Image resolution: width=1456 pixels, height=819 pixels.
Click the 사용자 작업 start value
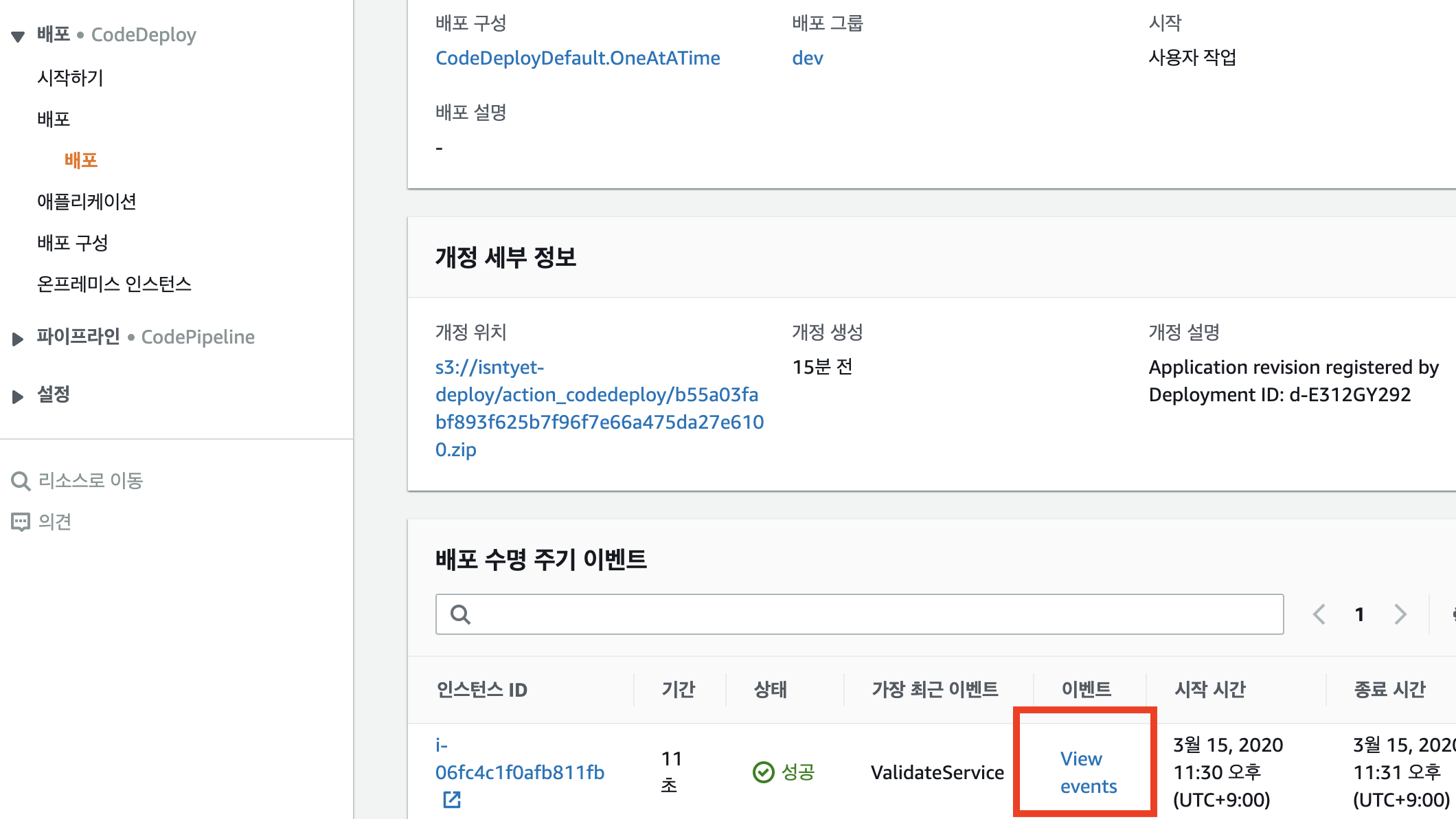(x=1193, y=57)
